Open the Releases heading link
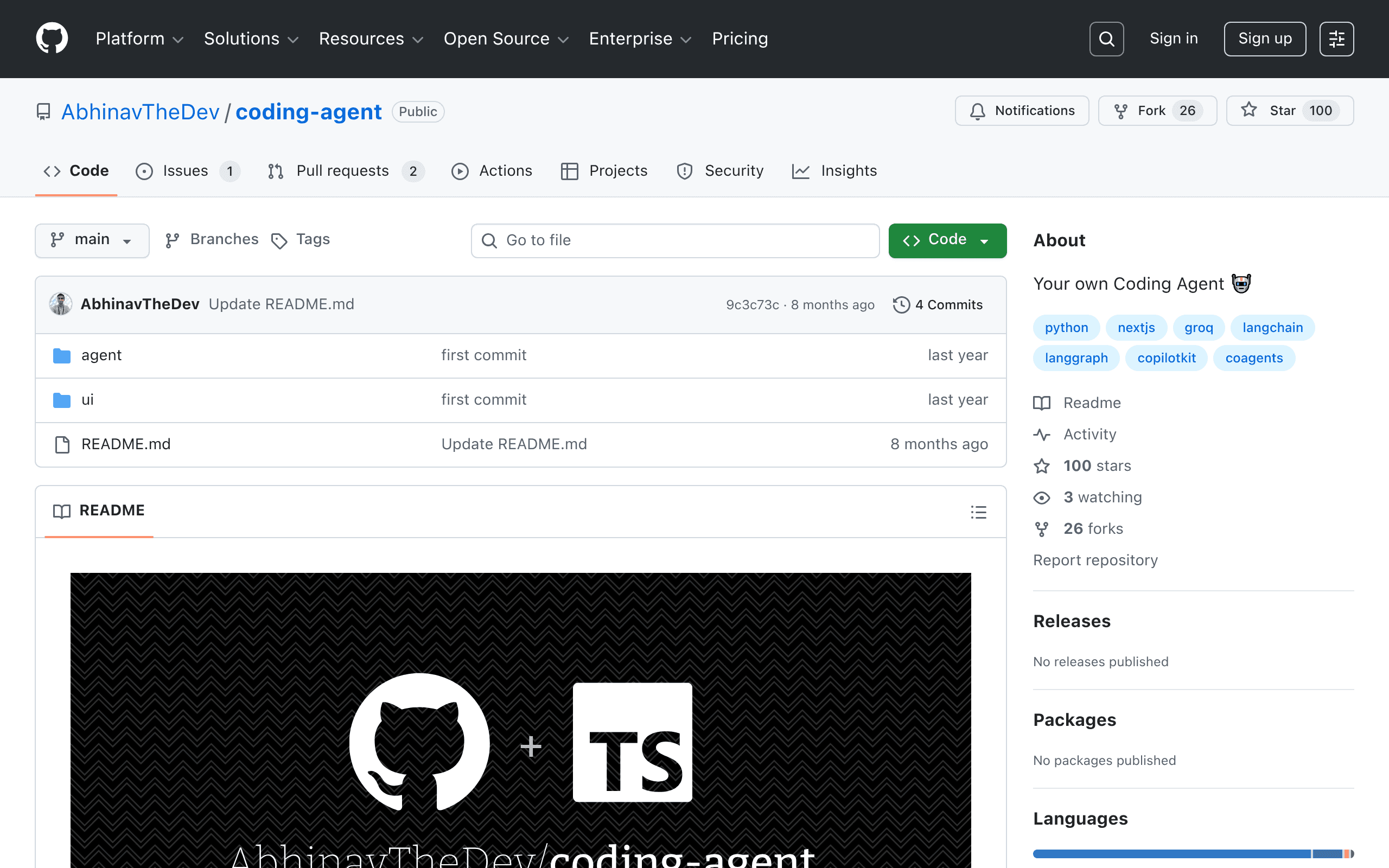This screenshot has width=1389, height=868. click(x=1072, y=621)
